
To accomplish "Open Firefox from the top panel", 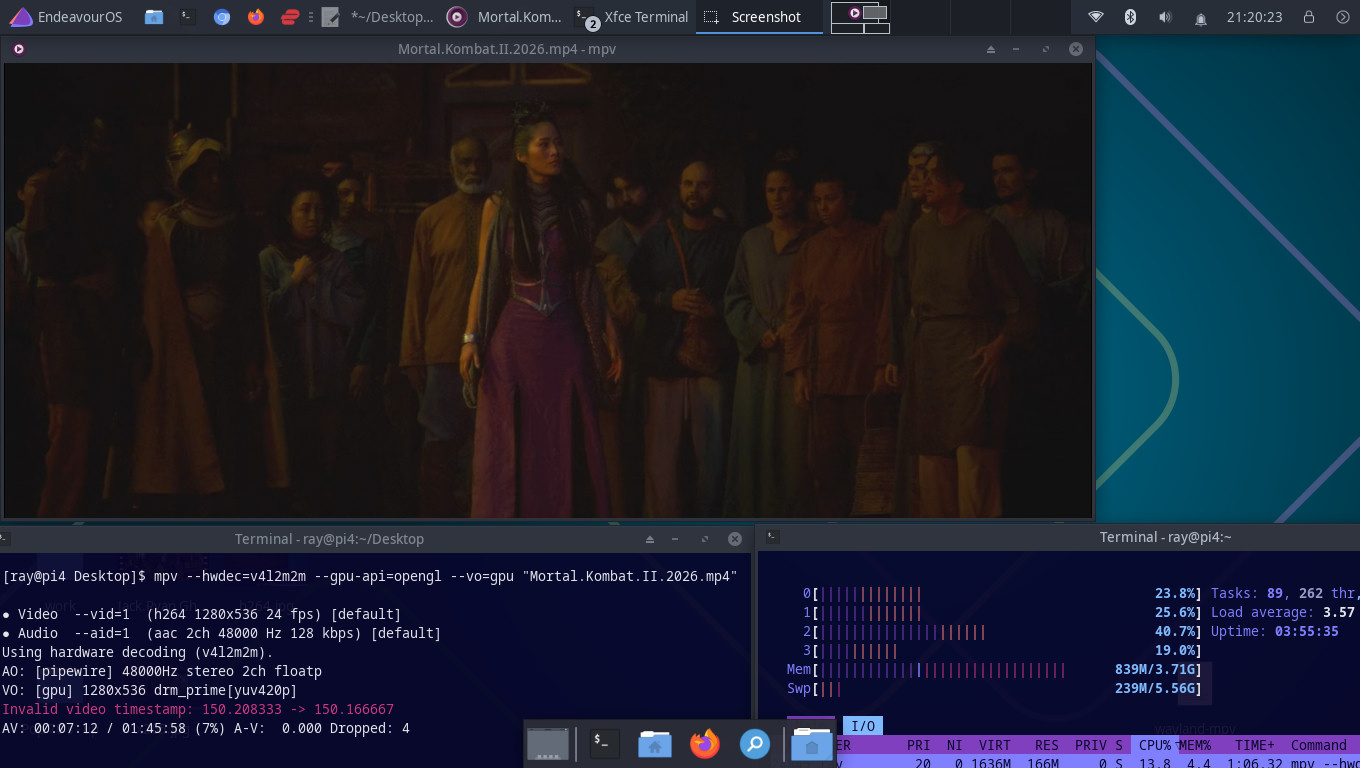I will click(x=256, y=17).
